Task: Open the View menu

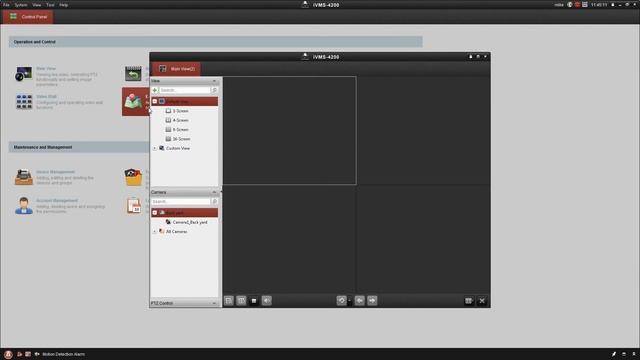Action: click(x=37, y=5)
